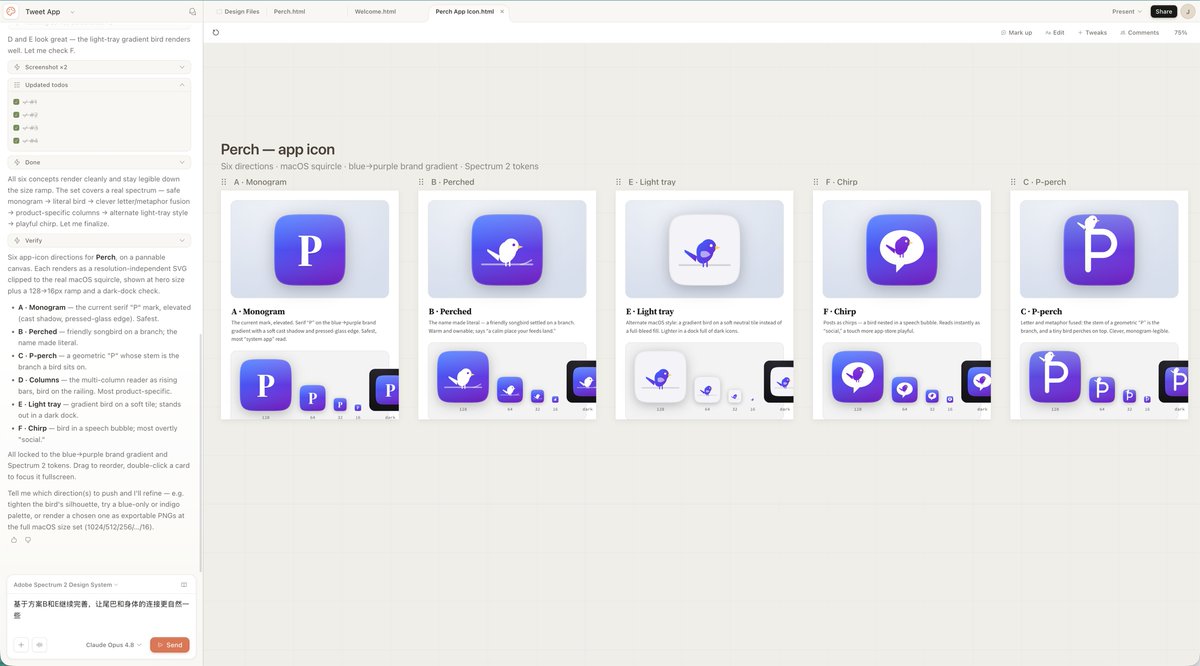This screenshot has width=1200, height=666.
Task: Add an attachment with the plus icon
Action: coord(21,645)
